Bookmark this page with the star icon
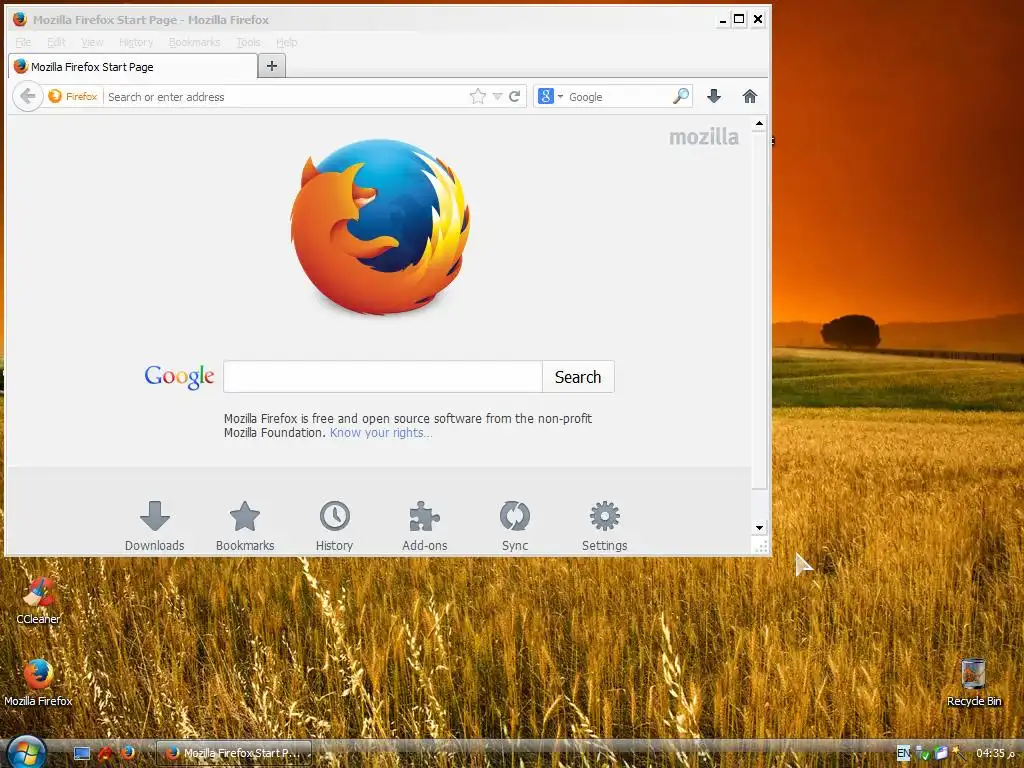This screenshot has height=768, width=1024. [x=478, y=97]
